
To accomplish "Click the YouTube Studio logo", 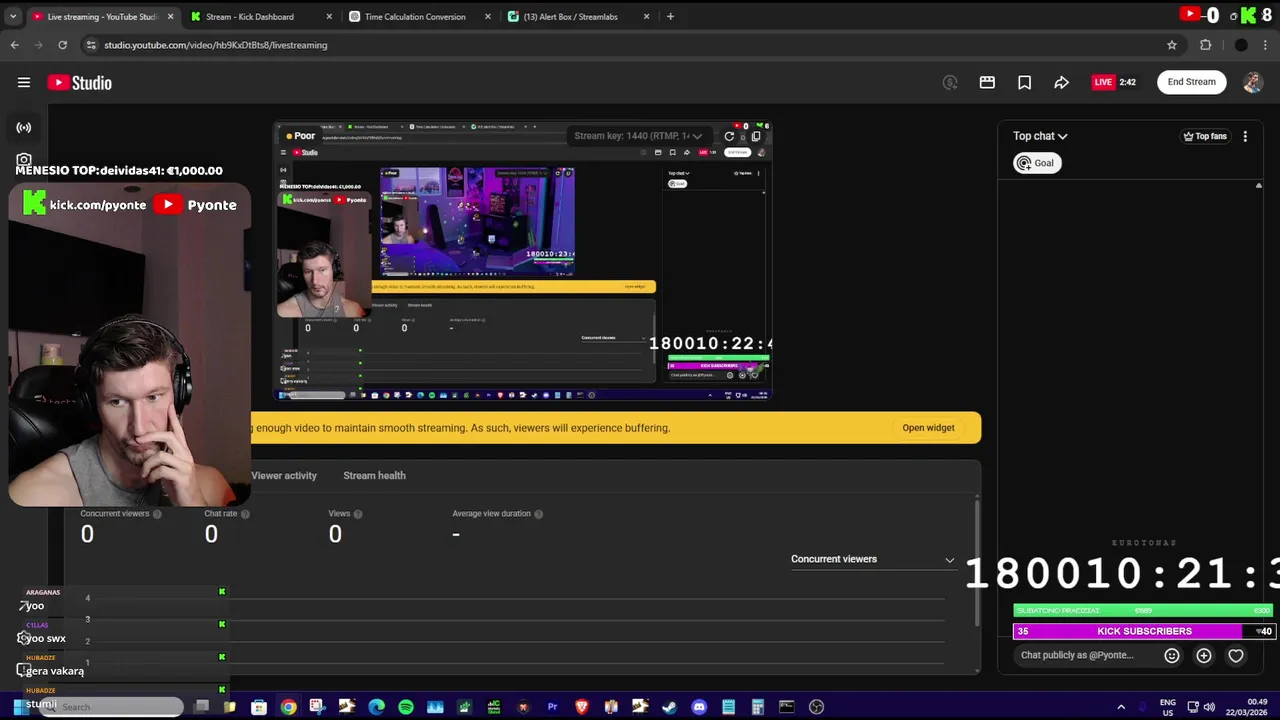I will [x=79, y=83].
